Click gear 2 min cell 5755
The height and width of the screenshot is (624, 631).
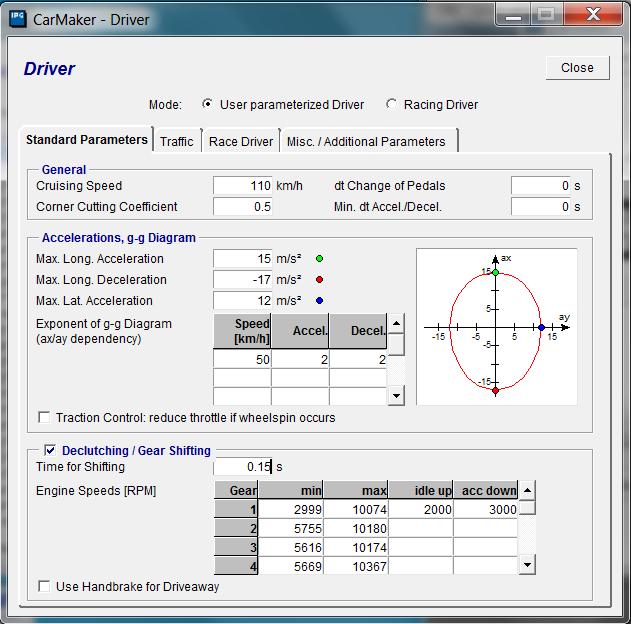291,528
